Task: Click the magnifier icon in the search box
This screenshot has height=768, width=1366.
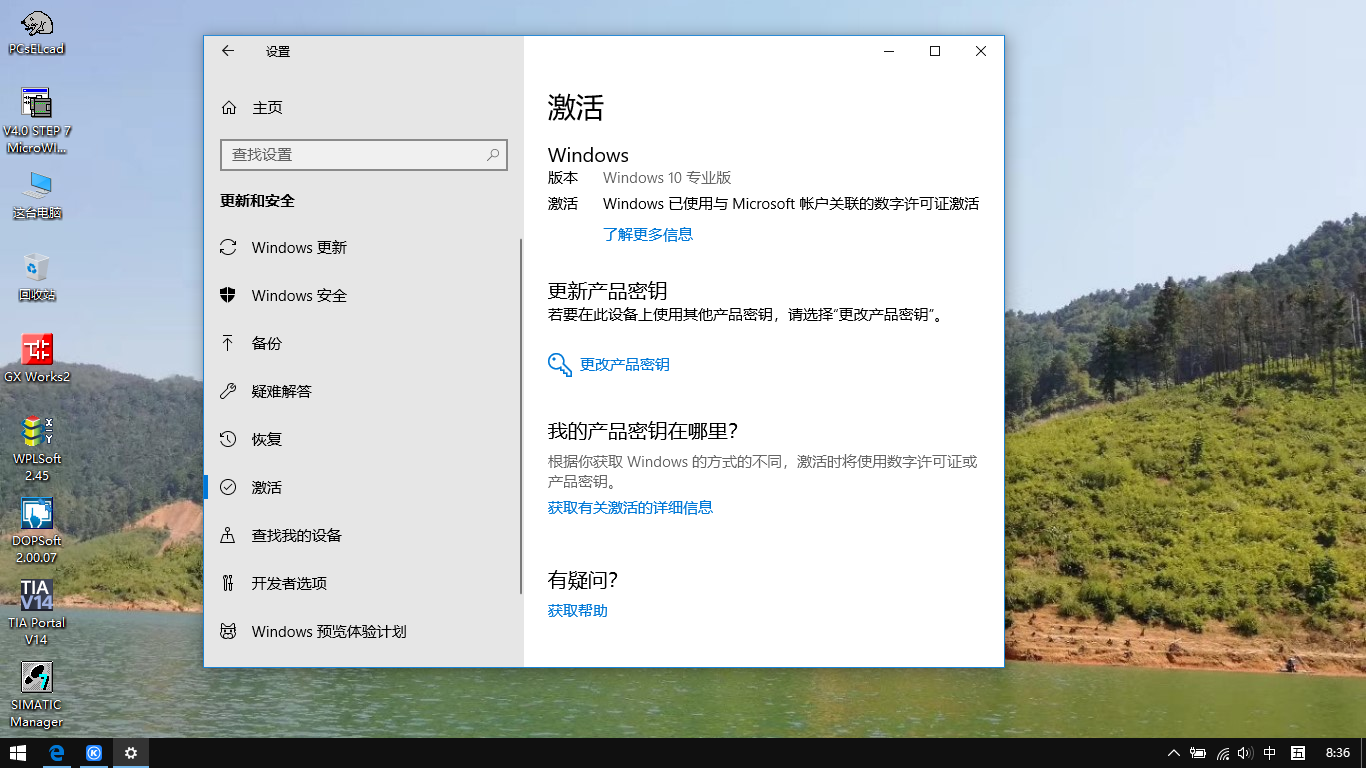Action: [x=493, y=155]
